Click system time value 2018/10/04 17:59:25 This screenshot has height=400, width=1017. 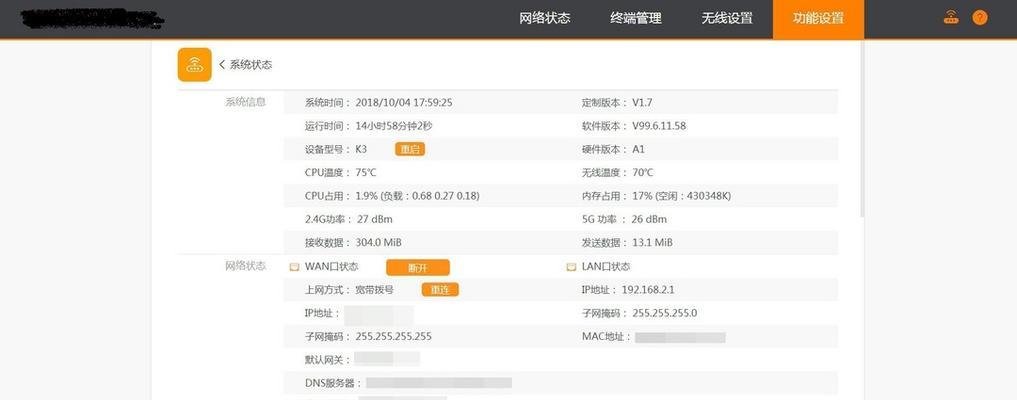tap(404, 102)
